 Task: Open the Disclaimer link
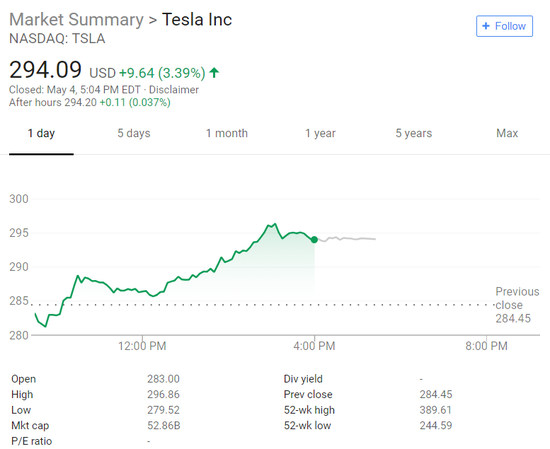(174, 90)
